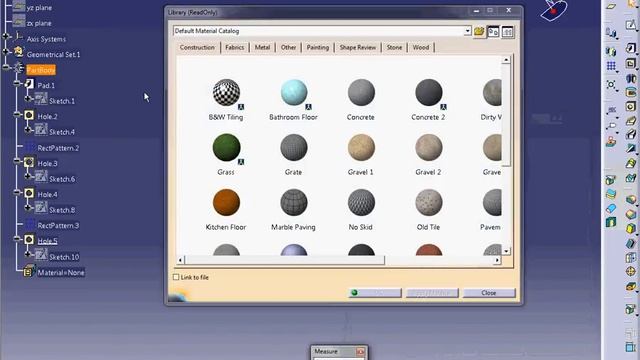Screen dimensions: 640x360
Task: Switch library to list details display
Action: (507, 31)
